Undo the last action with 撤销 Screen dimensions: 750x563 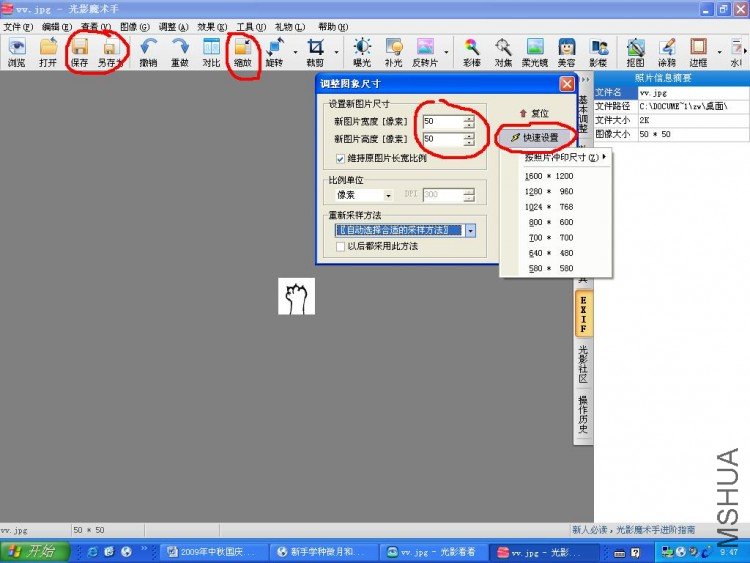[x=148, y=52]
